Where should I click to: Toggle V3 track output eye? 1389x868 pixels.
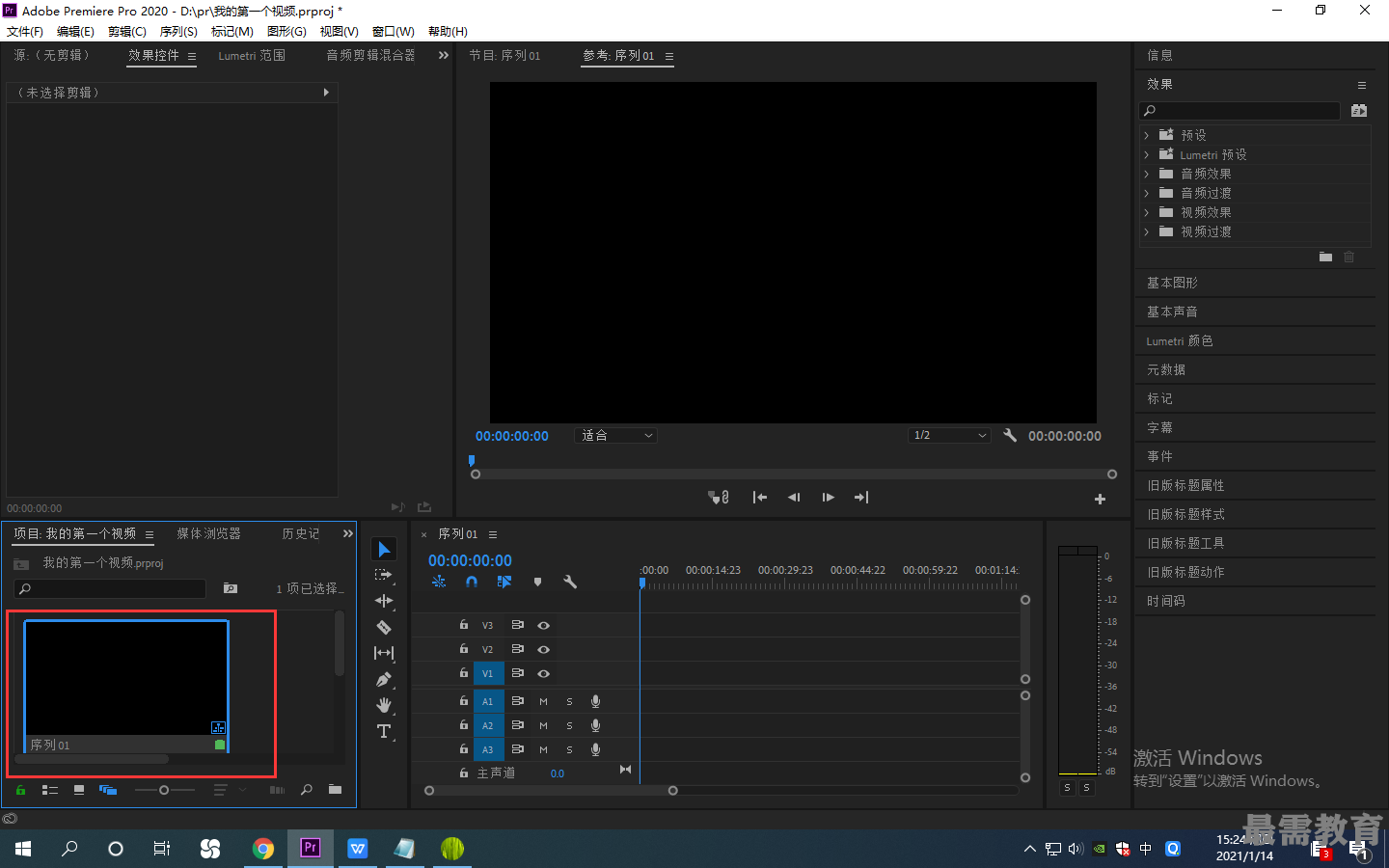(x=543, y=625)
